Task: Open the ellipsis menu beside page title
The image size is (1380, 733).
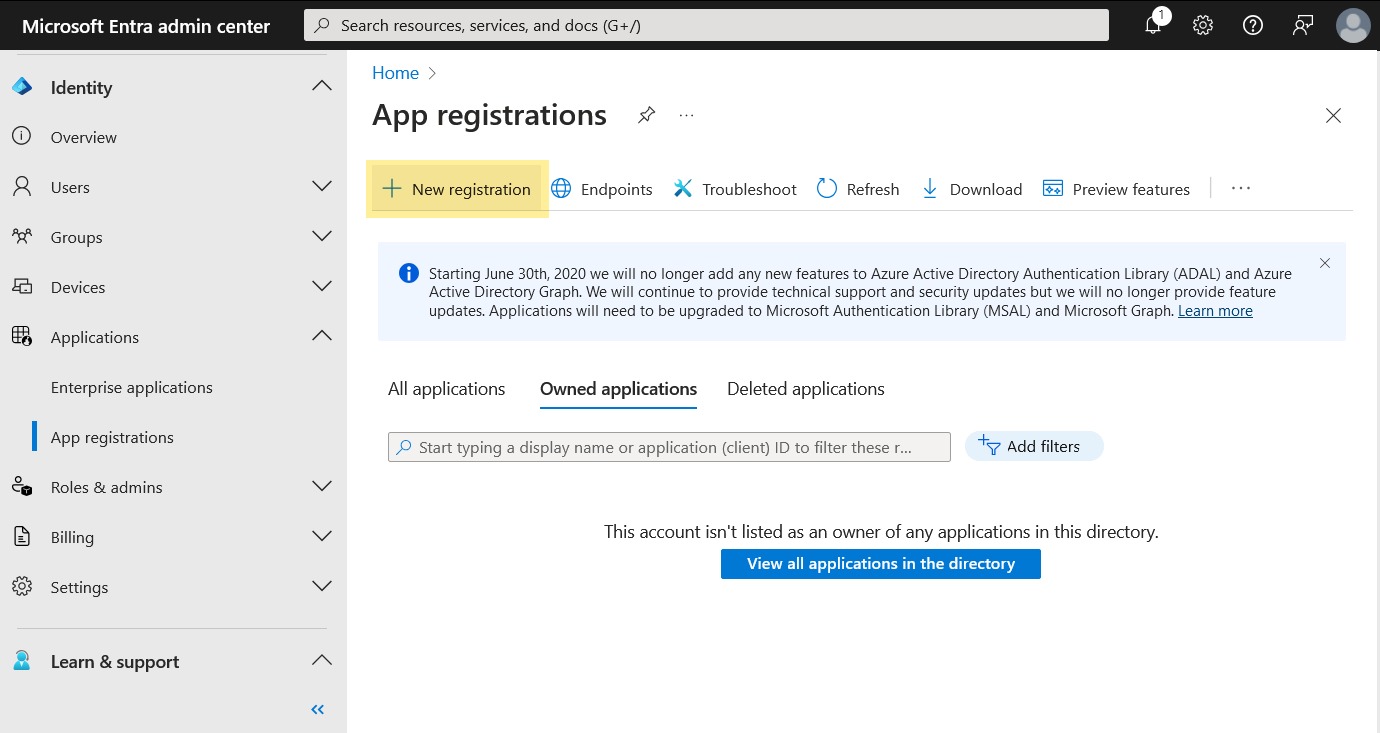Action: (686, 115)
